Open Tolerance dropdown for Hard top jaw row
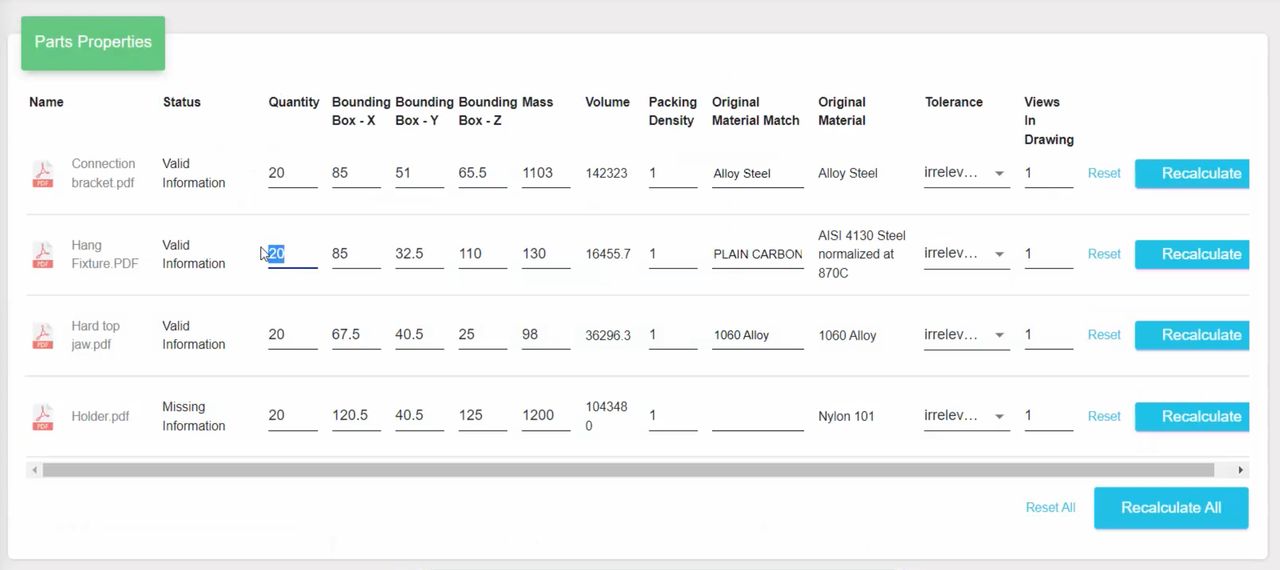The width and height of the screenshot is (1280, 570). pyautogui.click(x=966, y=335)
